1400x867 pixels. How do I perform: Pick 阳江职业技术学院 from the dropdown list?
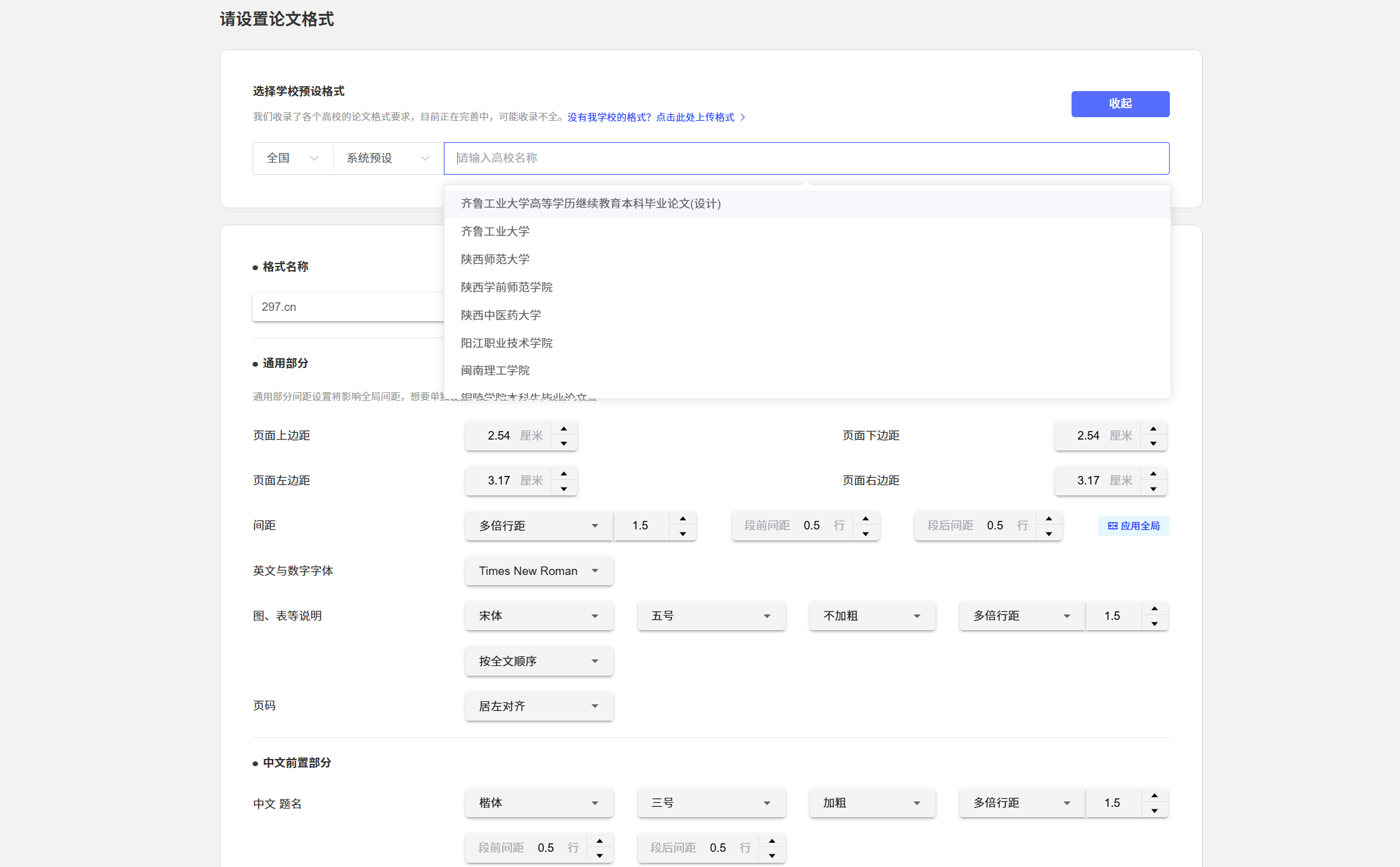(x=506, y=343)
